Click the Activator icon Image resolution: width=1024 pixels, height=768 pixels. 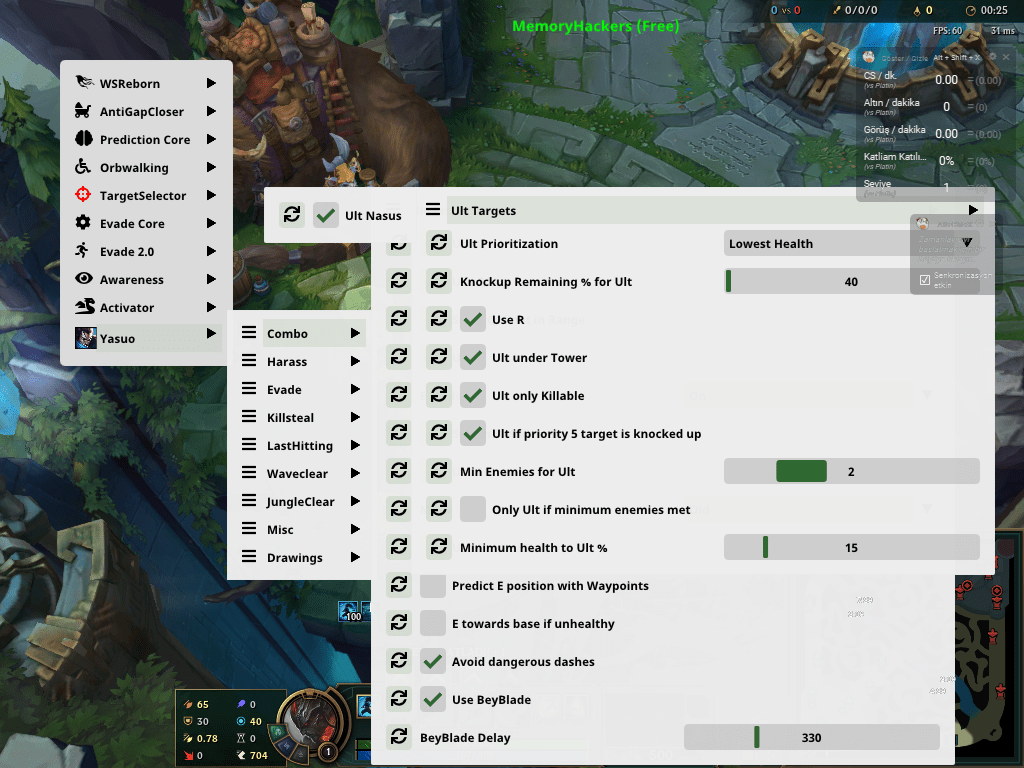pyautogui.click(x=85, y=306)
